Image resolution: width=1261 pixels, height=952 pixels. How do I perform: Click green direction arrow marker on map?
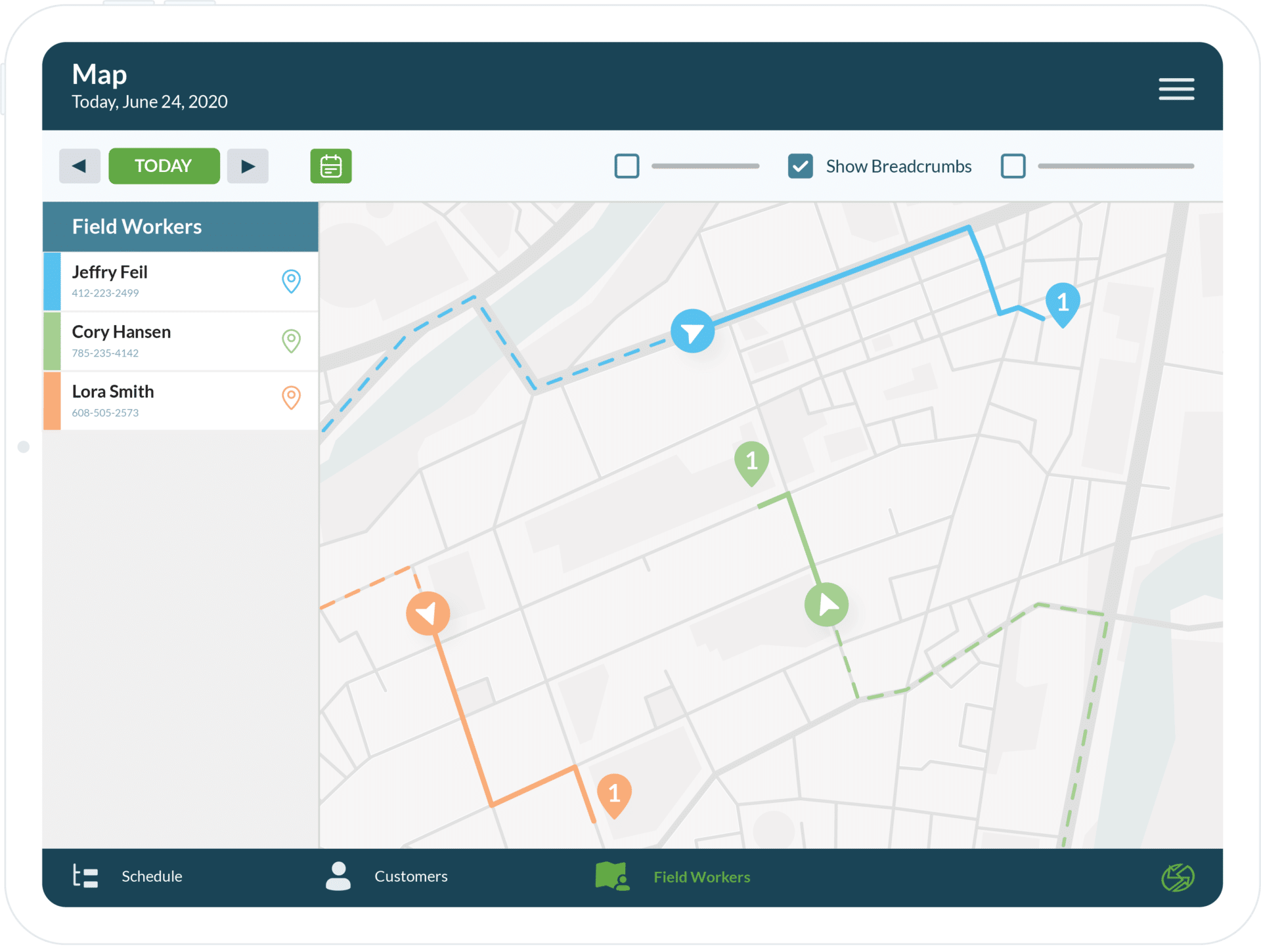(x=826, y=604)
